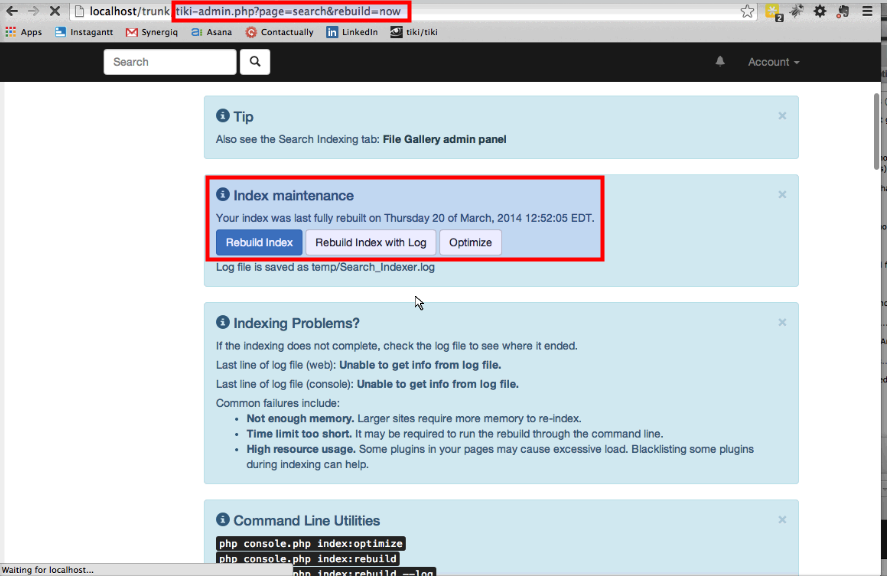Image resolution: width=887 pixels, height=576 pixels.
Task: Close the Index maintenance alert
Action: coord(782,195)
